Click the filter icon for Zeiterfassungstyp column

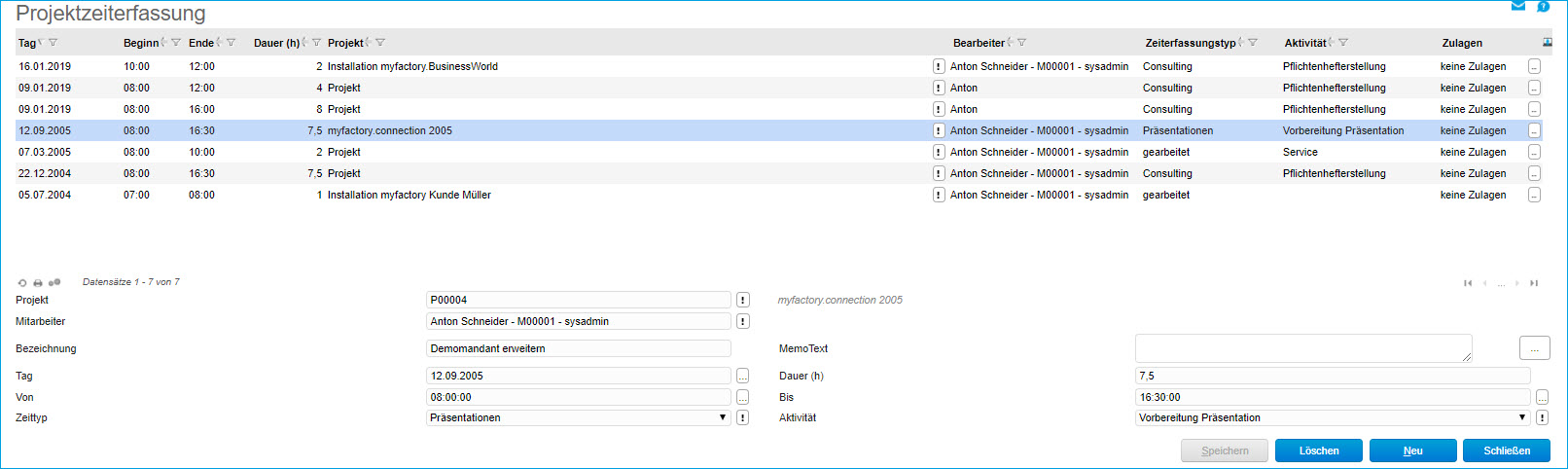click(1253, 43)
